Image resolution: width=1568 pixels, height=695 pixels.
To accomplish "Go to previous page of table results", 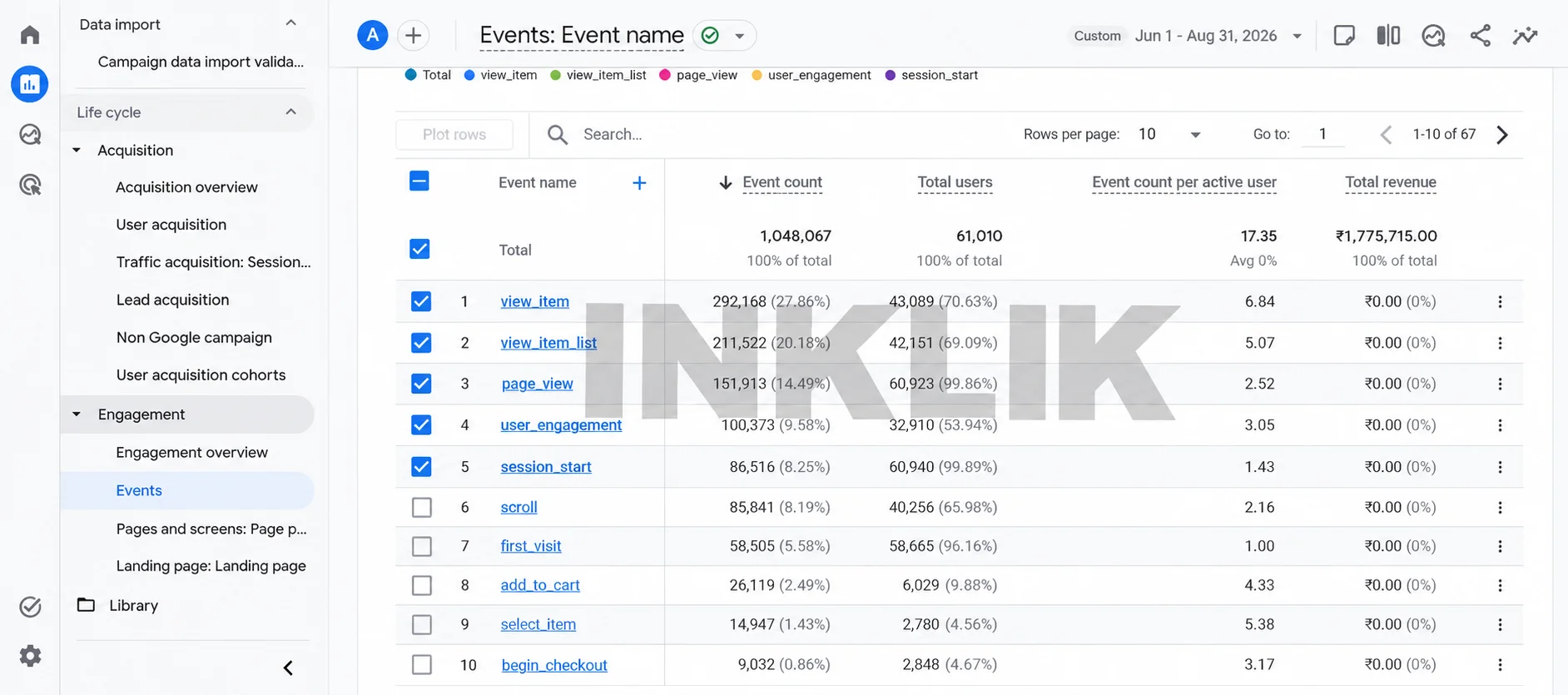I will coord(1386,135).
